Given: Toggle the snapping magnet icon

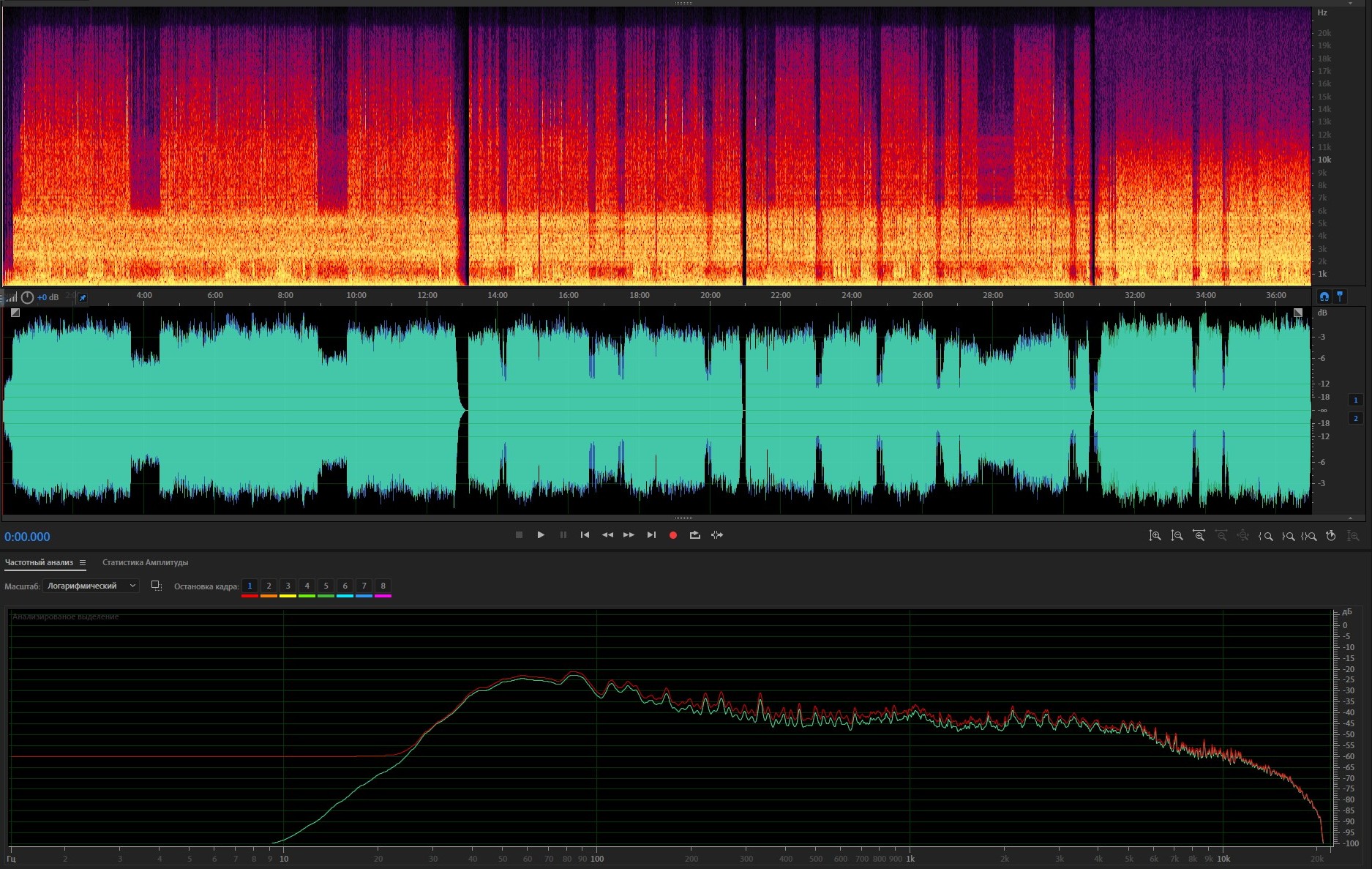Looking at the screenshot, I should (1324, 296).
